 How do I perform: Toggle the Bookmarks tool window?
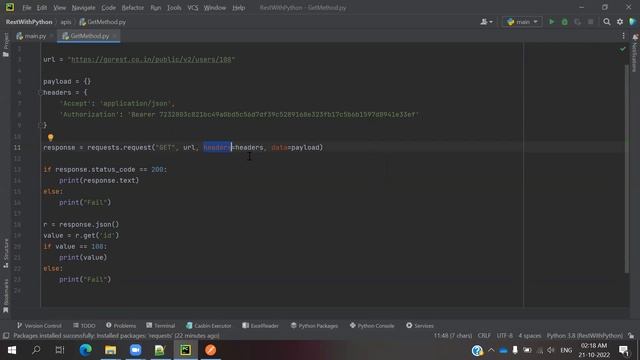6,296
